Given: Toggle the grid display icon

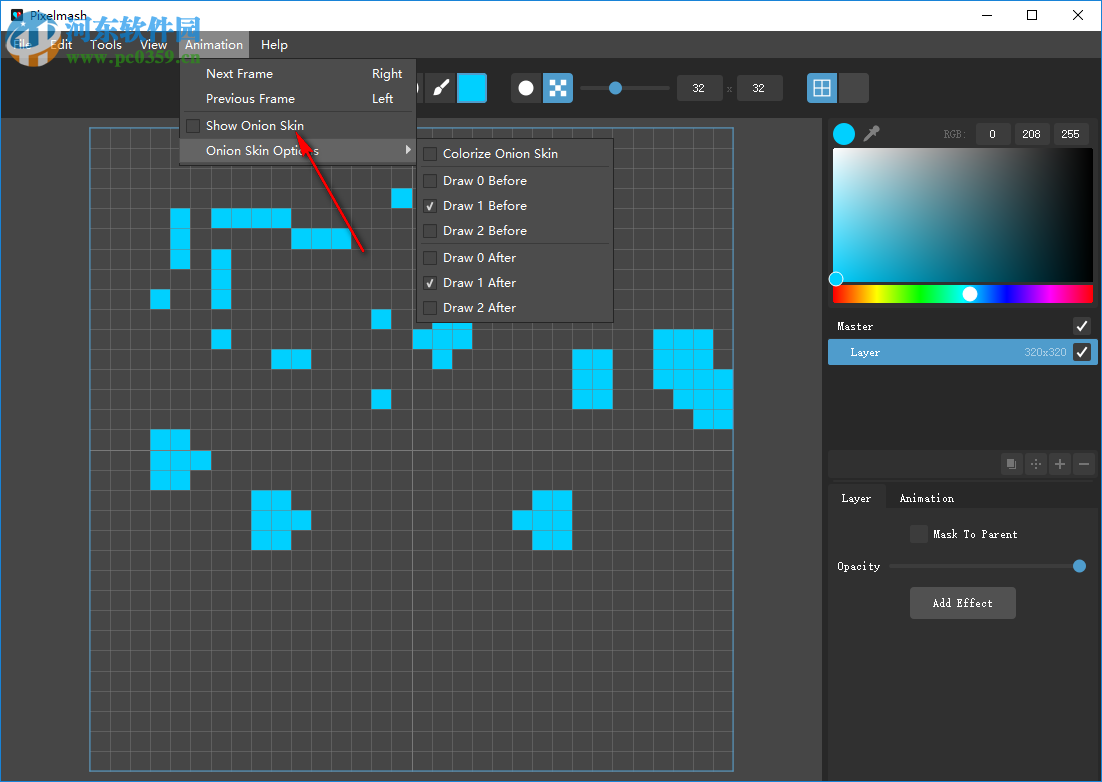Looking at the screenshot, I should pyautogui.click(x=821, y=88).
